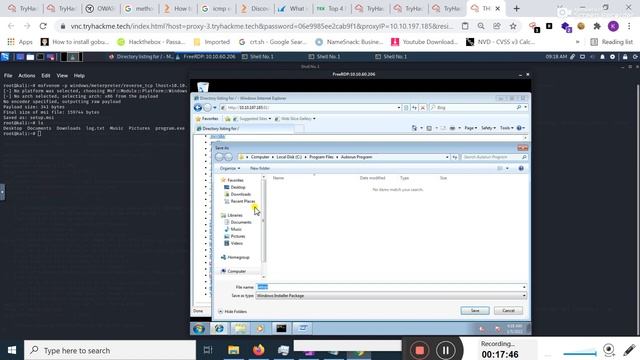Open Actions menu in Kali terminal

27,76
